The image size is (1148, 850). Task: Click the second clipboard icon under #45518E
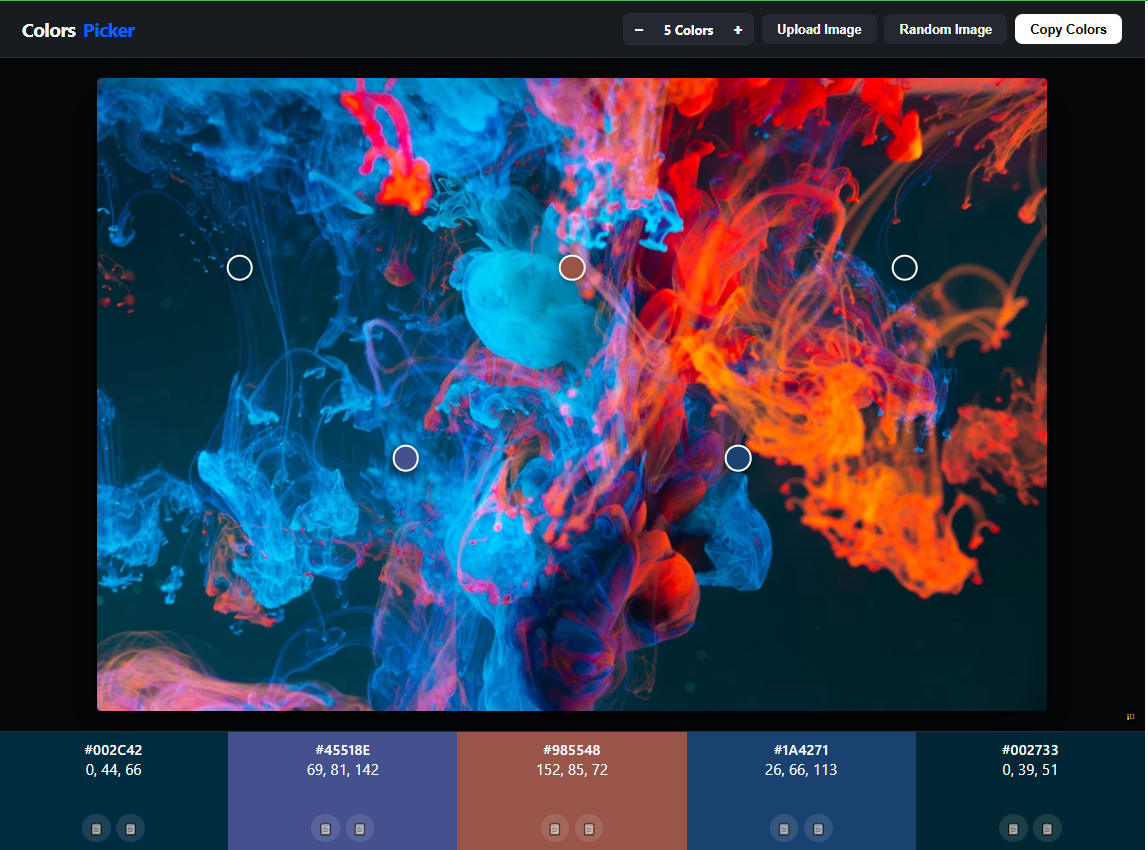point(359,829)
